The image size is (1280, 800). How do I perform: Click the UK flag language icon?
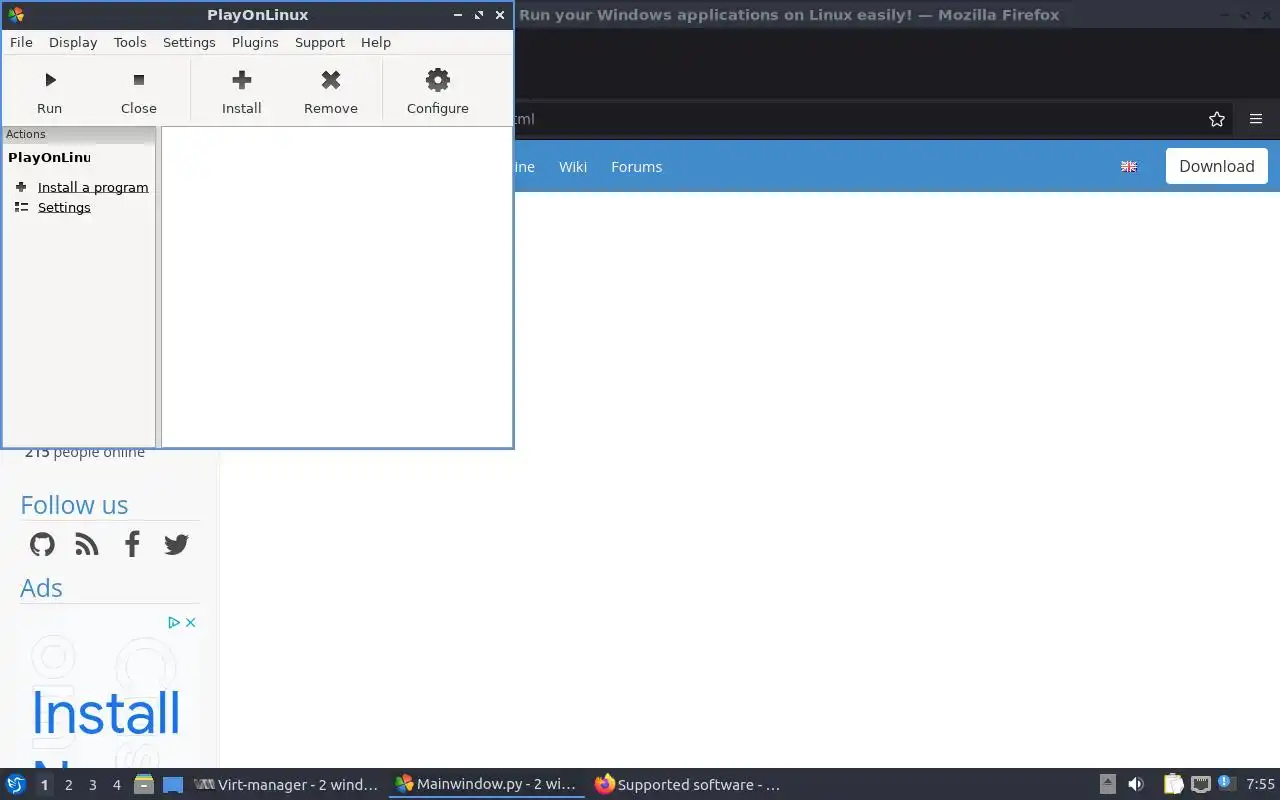point(1129,167)
